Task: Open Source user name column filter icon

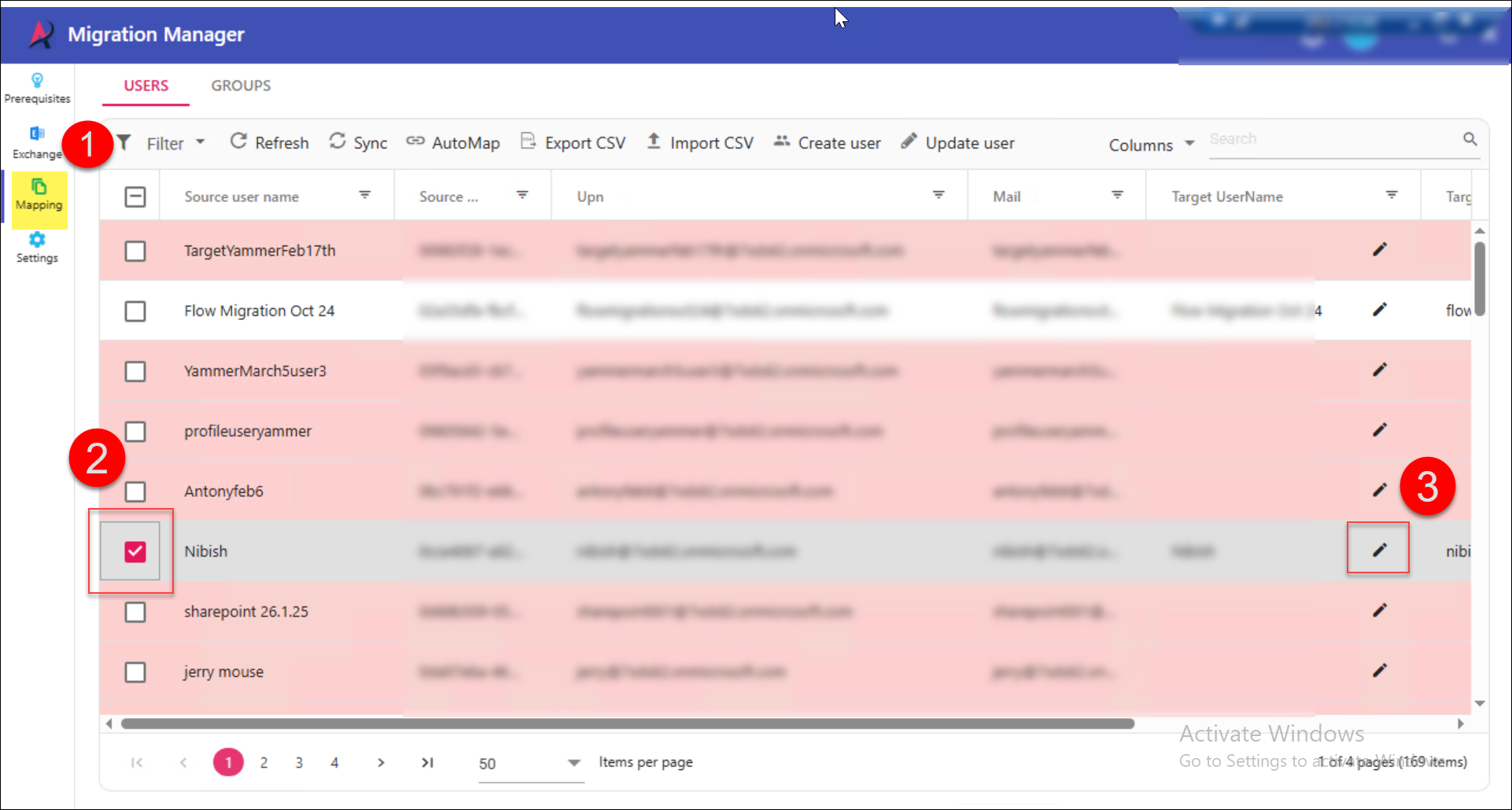Action: click(x=365, y=195)
